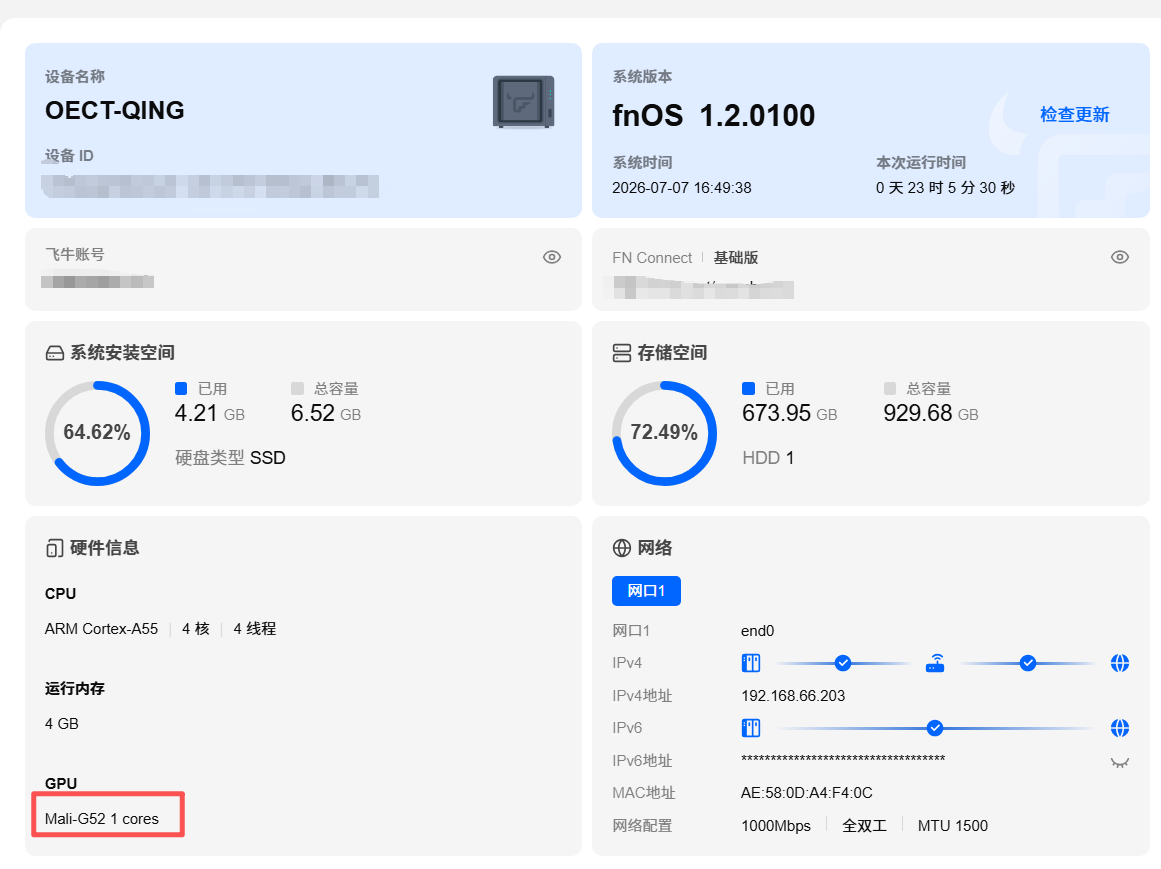Click the IPv6 row NAS device icon

coord(751,728)
